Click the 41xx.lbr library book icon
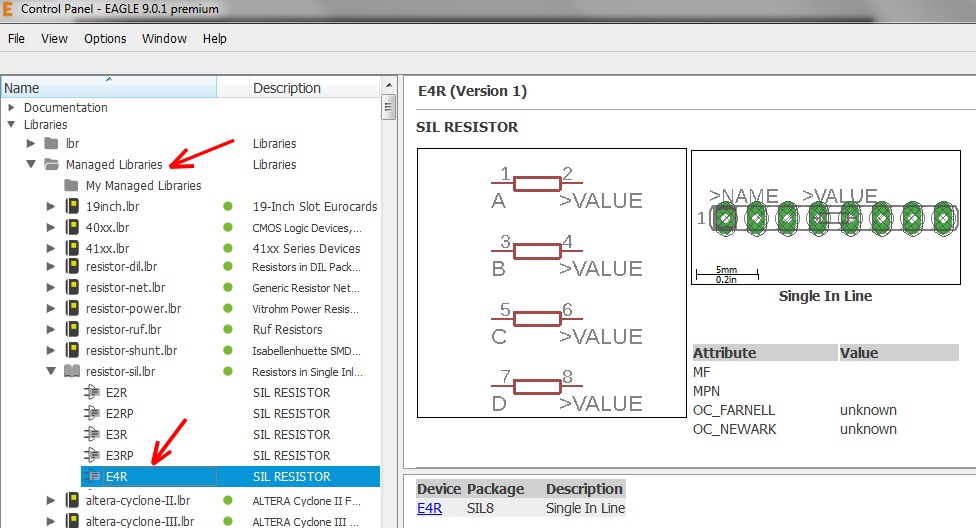Image resolution: width=976 pixels, height=528 pixels. point(72,248)
